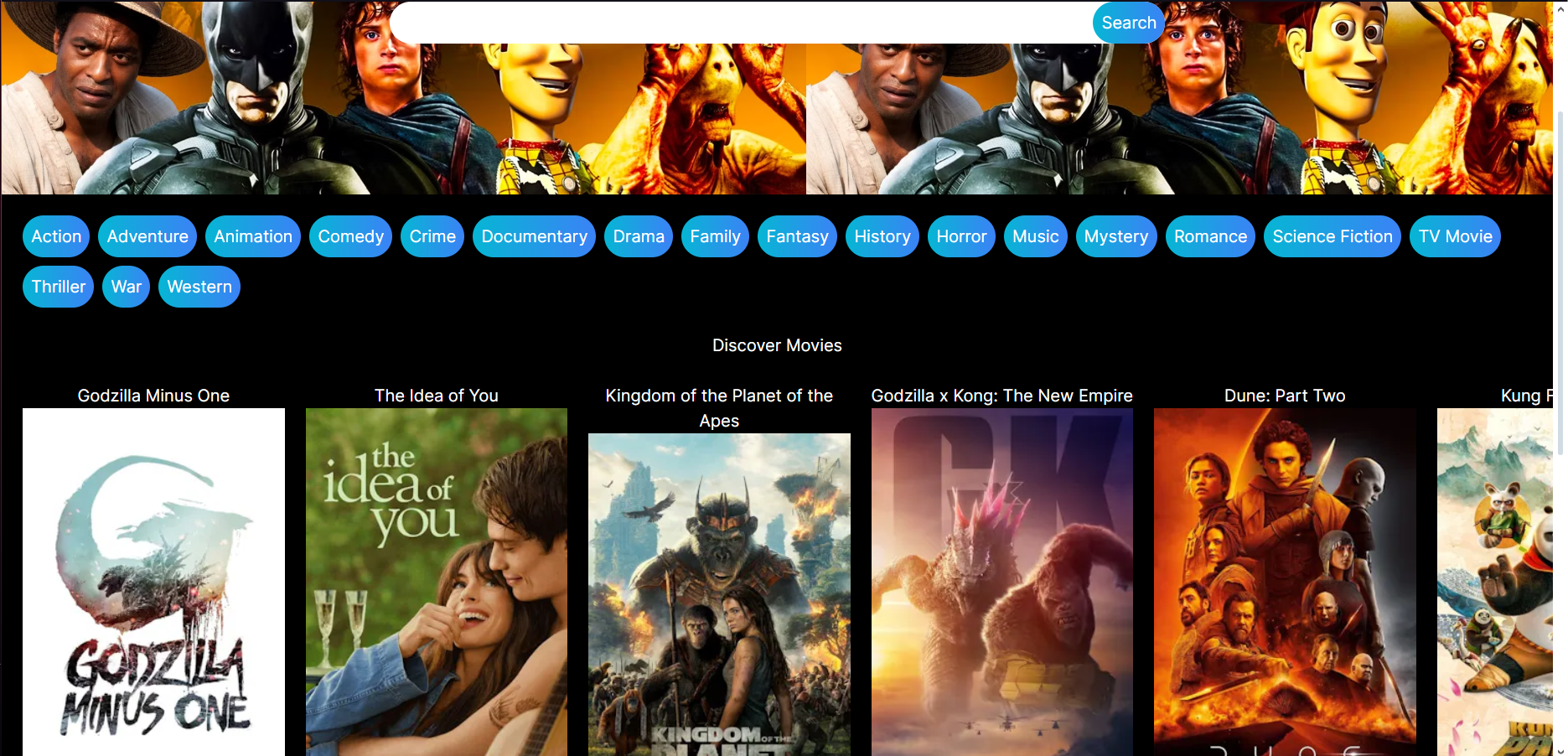Image resolution: width=1568 pixels, height=756 pixels.
Task: Filter by Comedy genre
Action: point(350,236)
